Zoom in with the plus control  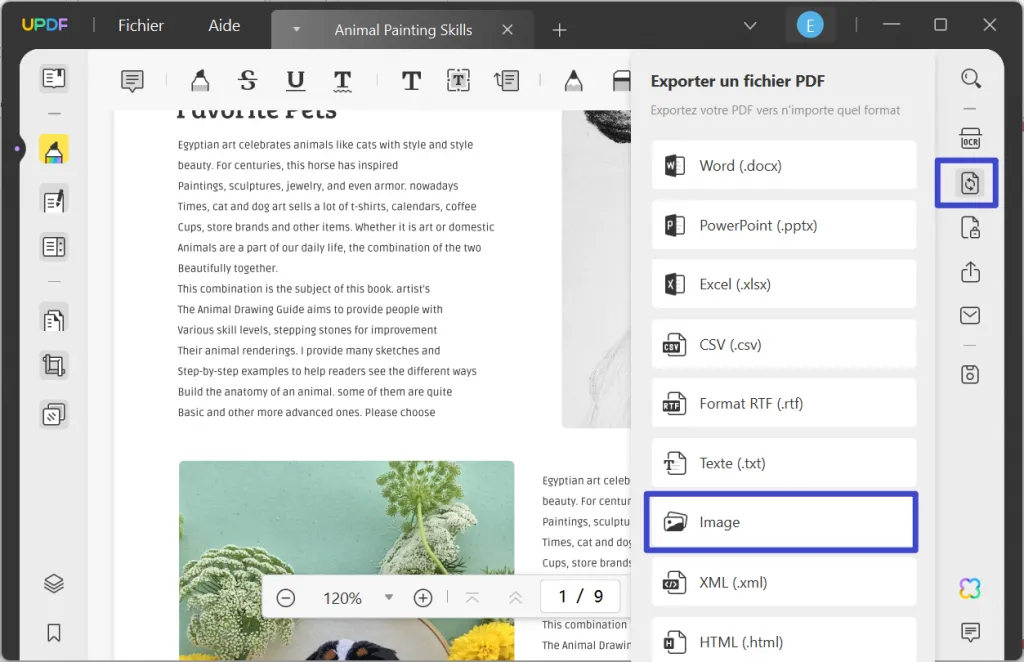[x=423, y=597]
